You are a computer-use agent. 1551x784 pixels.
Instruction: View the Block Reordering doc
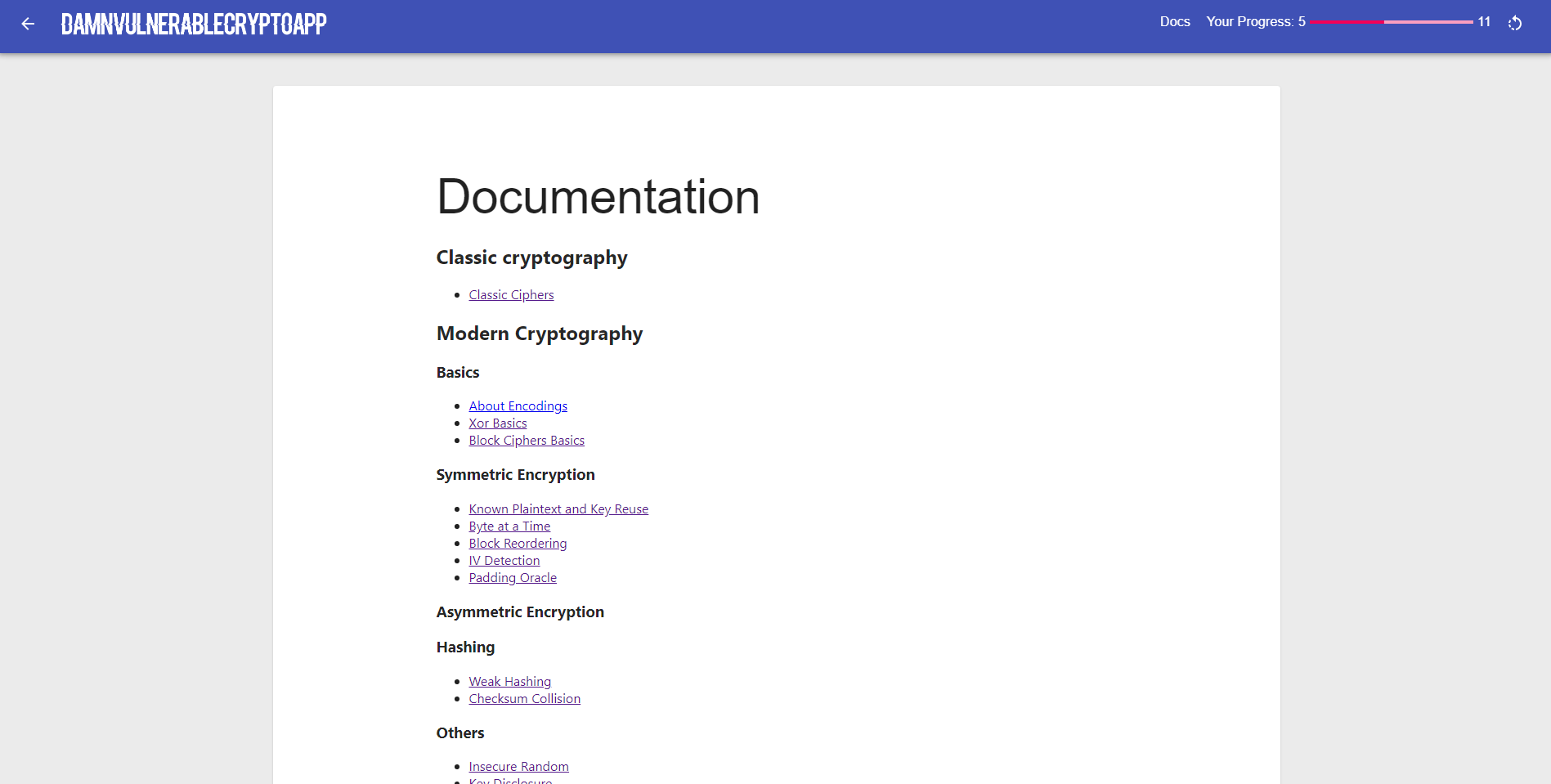click(x=518, y=544)
